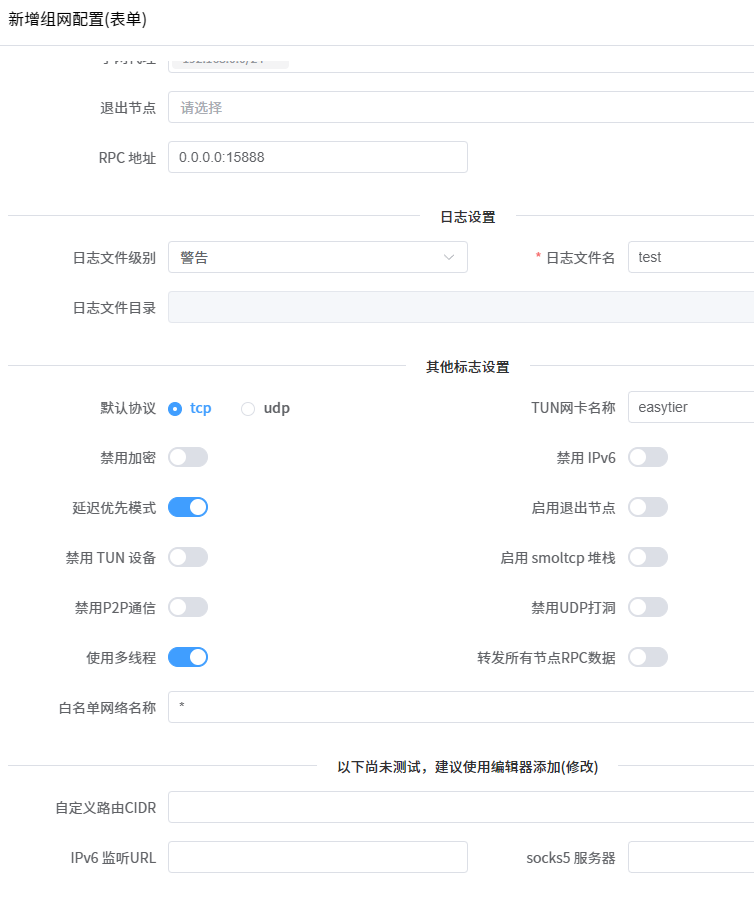Toggle the 禁用 TUN 设备 switch
Image resolution: width=754 pixels, height=902 pixels.
188,557
